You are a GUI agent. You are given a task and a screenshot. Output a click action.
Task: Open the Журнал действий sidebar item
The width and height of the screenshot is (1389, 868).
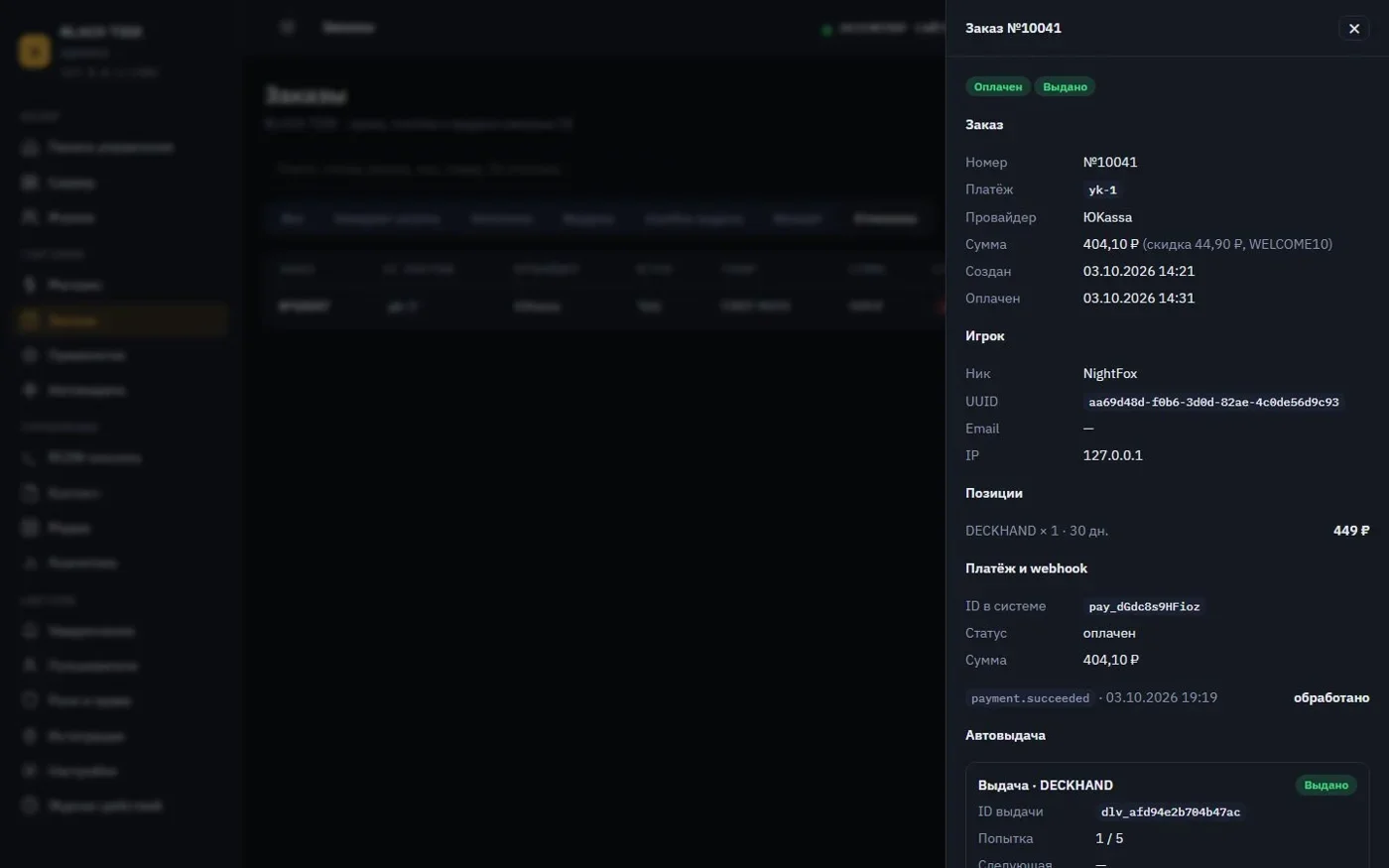click(x=123, y=806)
